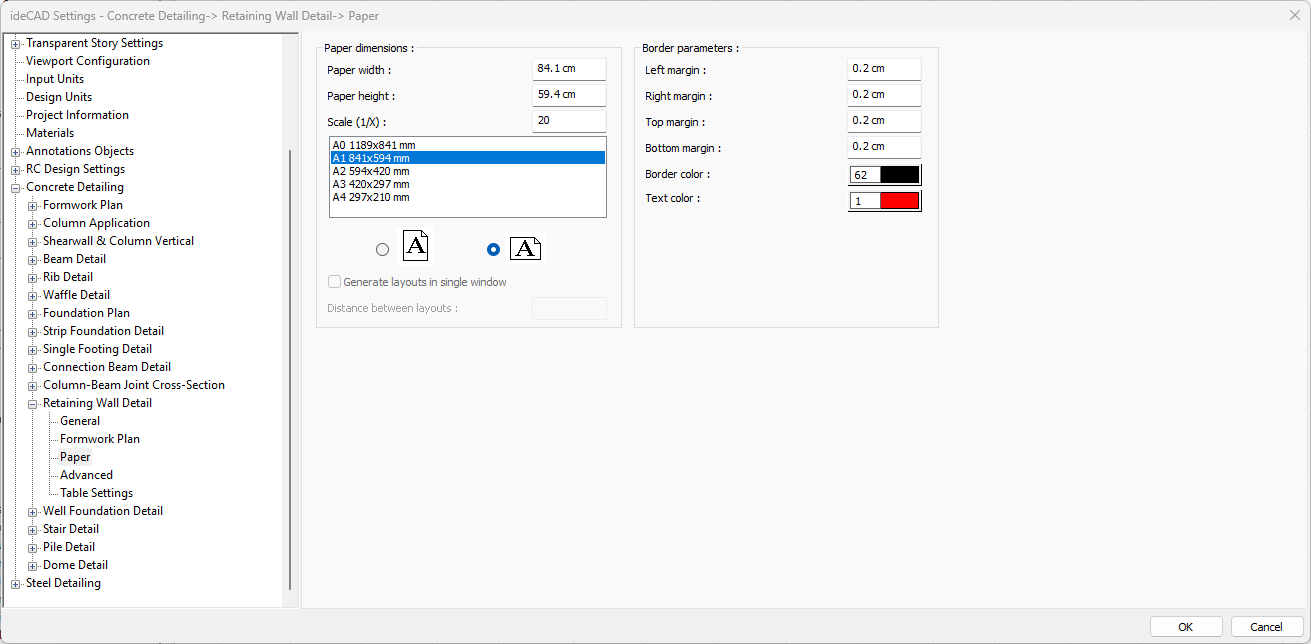Expand the Formwork Plan tree node
The height and width of the screenshot is (644, 1311).
coord(33,206)
